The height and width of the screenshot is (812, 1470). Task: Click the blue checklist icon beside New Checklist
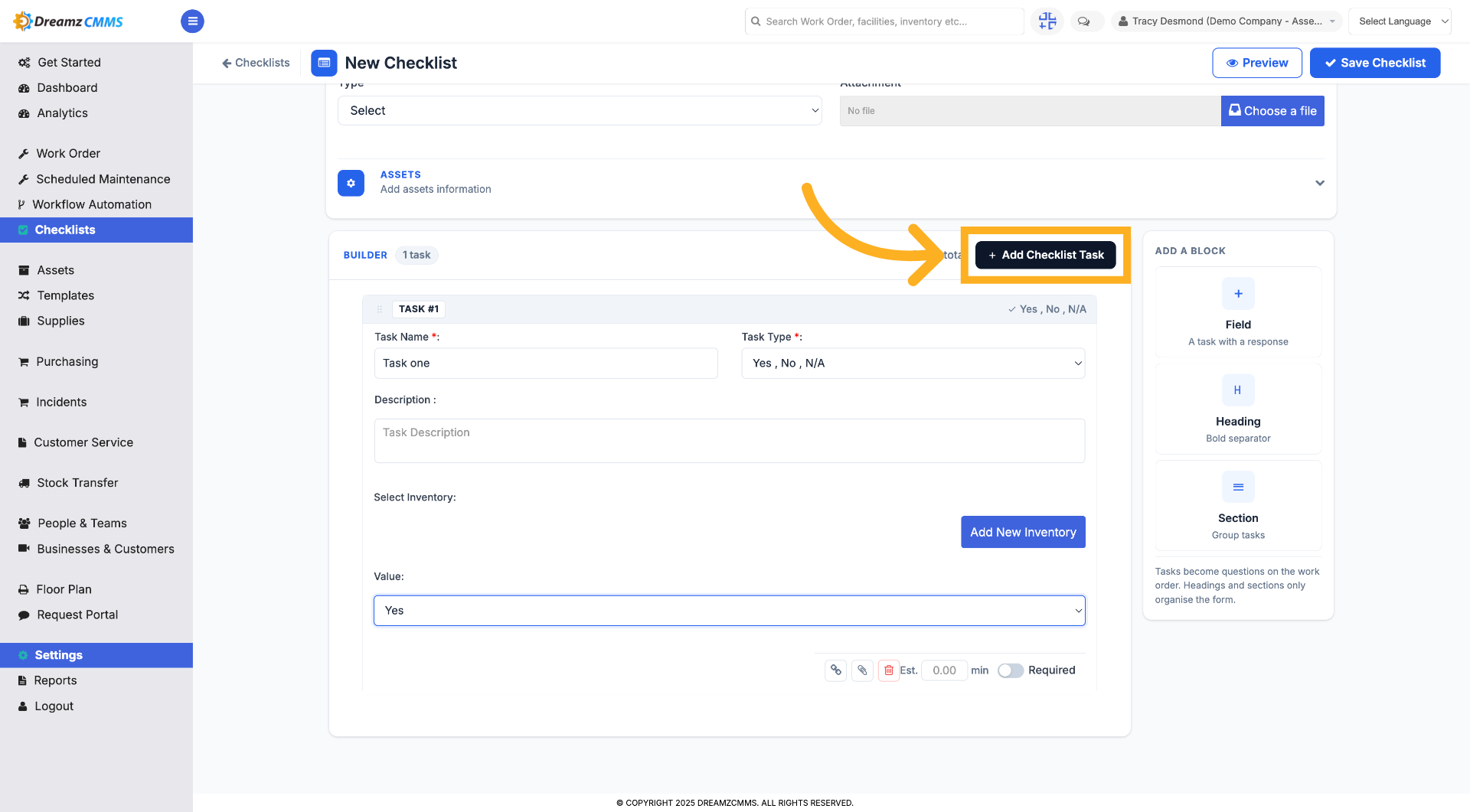[324, 63]
